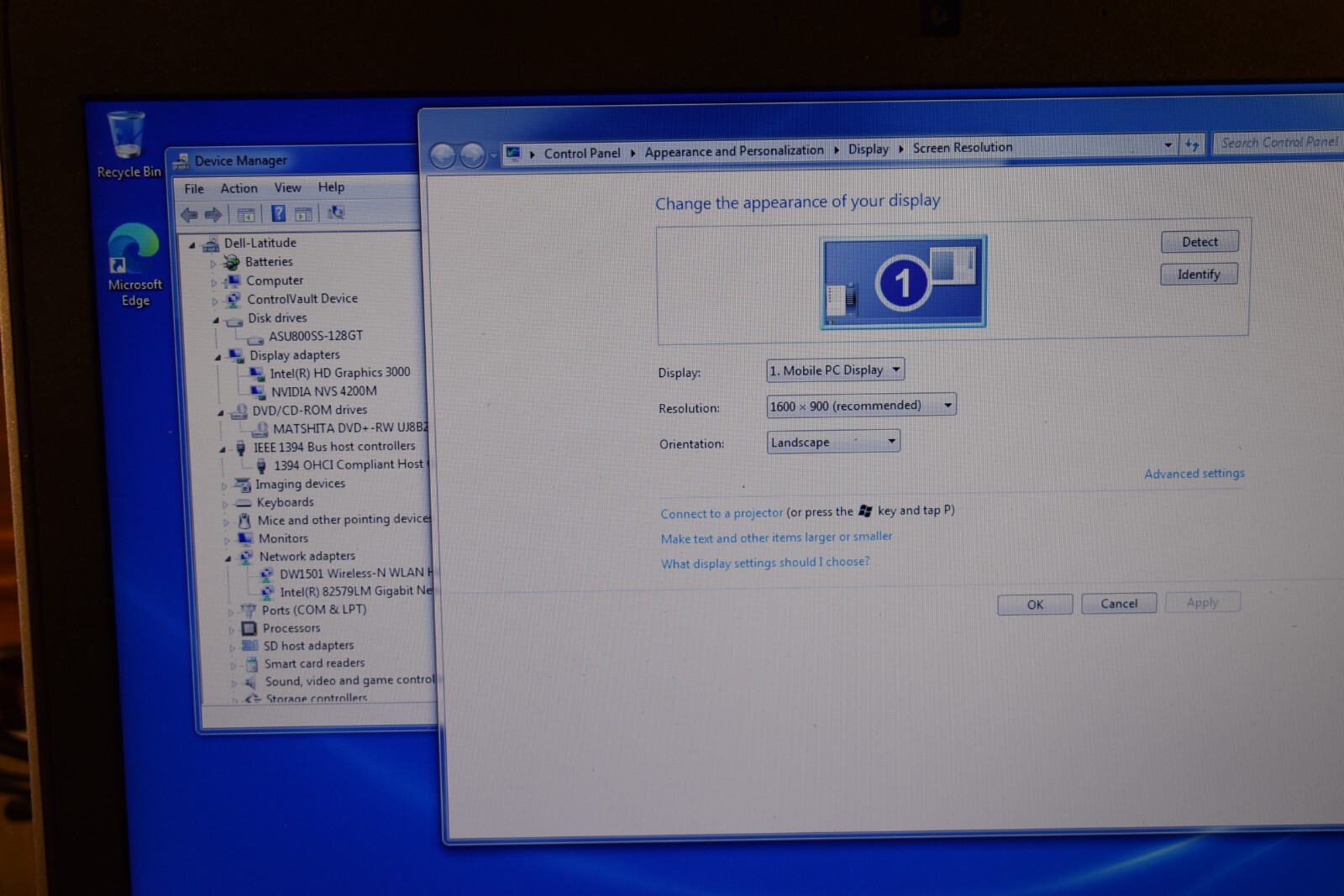This screenshot has width=1344, height=896.
Task: Expand the Computer node
Action: point(213,282)
